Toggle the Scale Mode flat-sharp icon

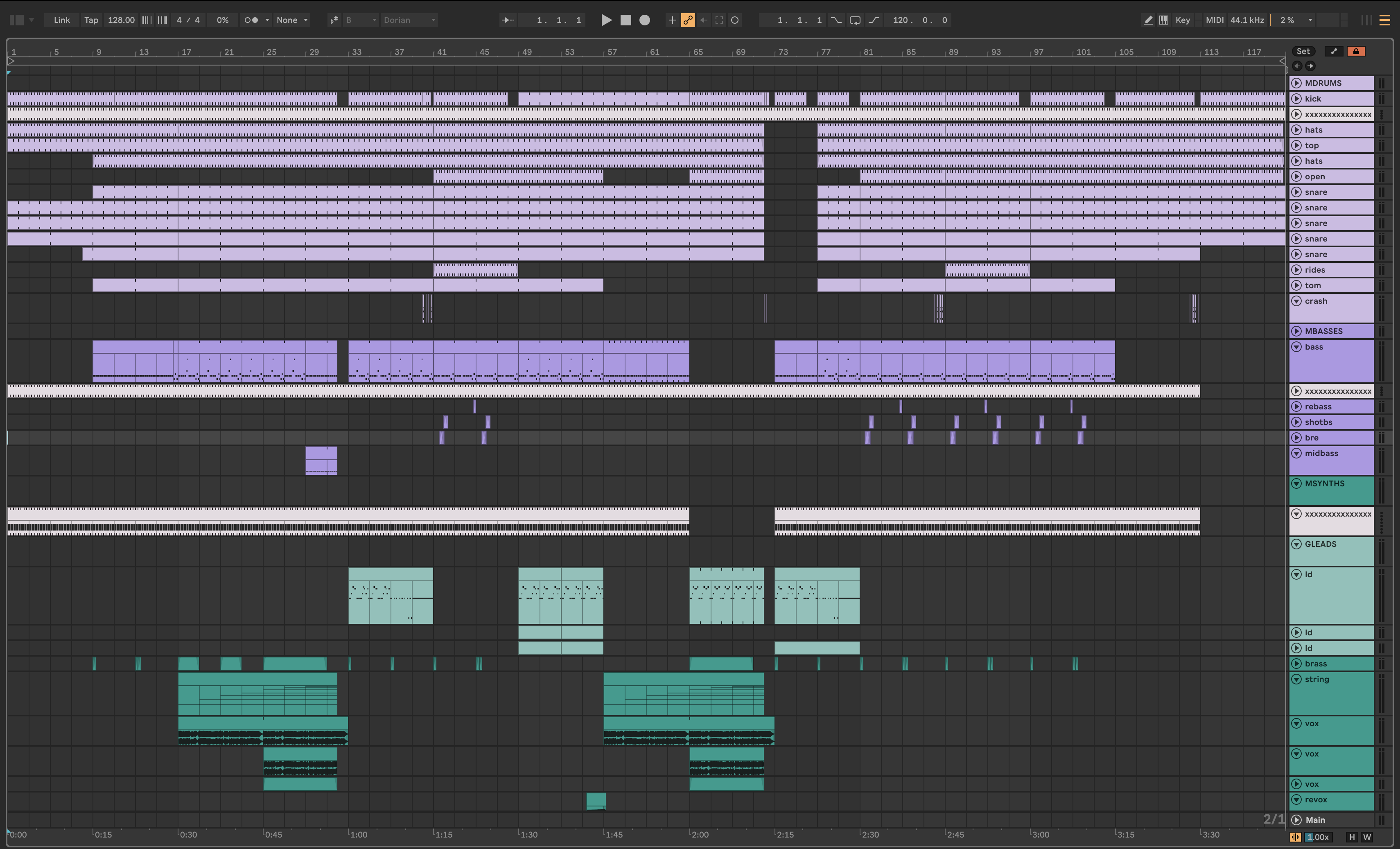tap(334, 20)
